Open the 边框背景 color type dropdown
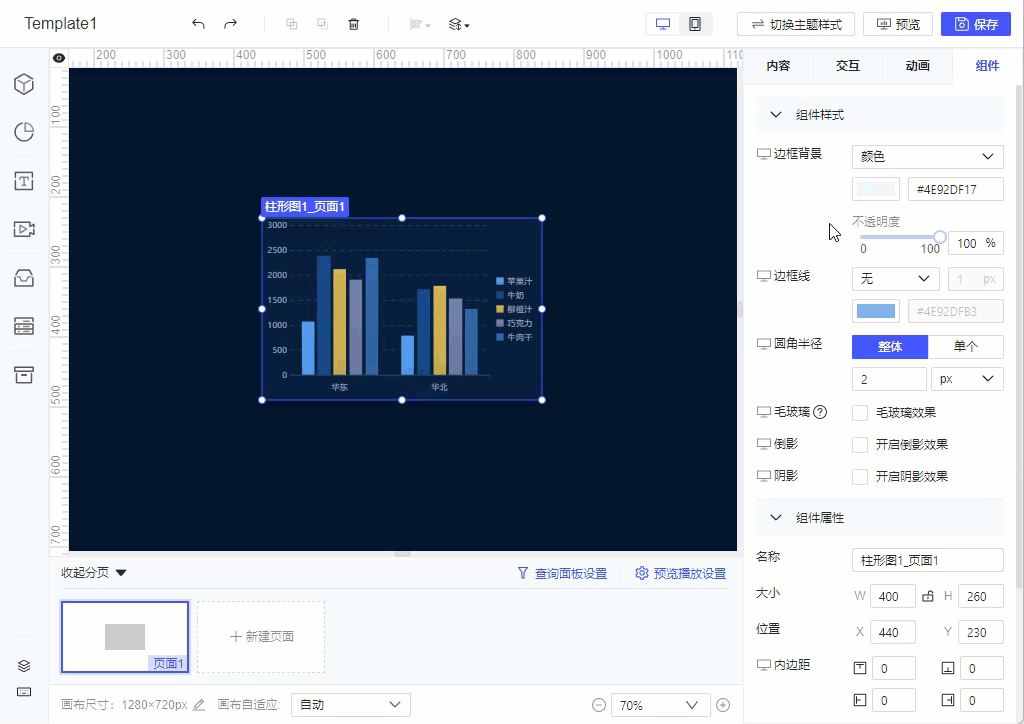 926,156
